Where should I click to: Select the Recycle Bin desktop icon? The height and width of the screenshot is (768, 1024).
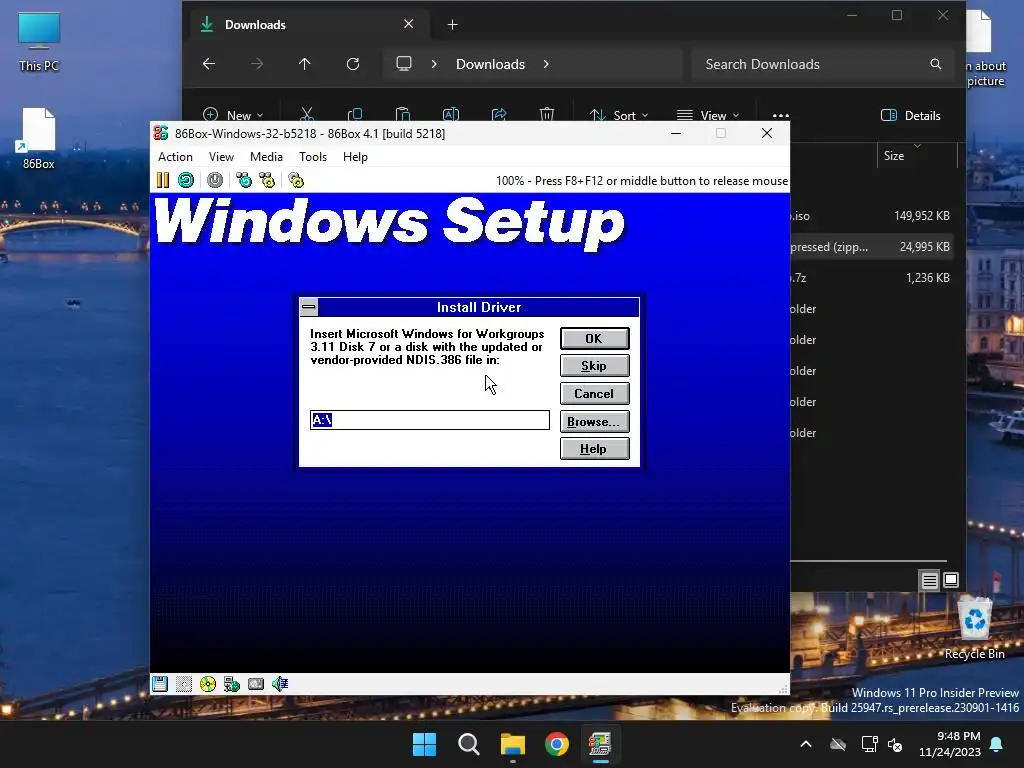pos(974,630)
